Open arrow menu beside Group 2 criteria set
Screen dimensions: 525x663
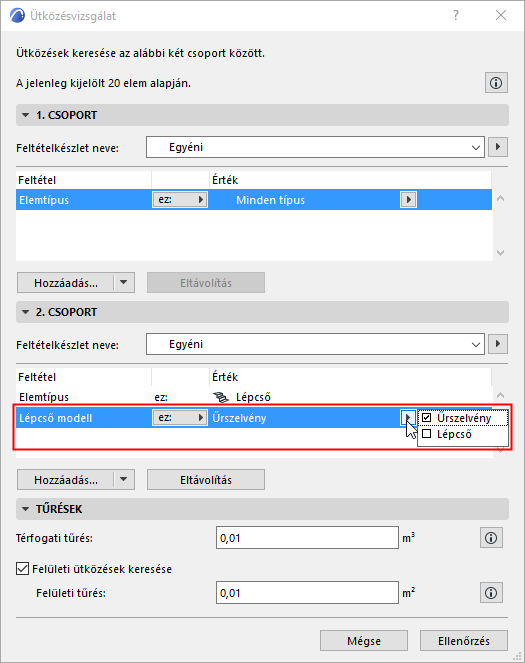[x=498, y=344]
